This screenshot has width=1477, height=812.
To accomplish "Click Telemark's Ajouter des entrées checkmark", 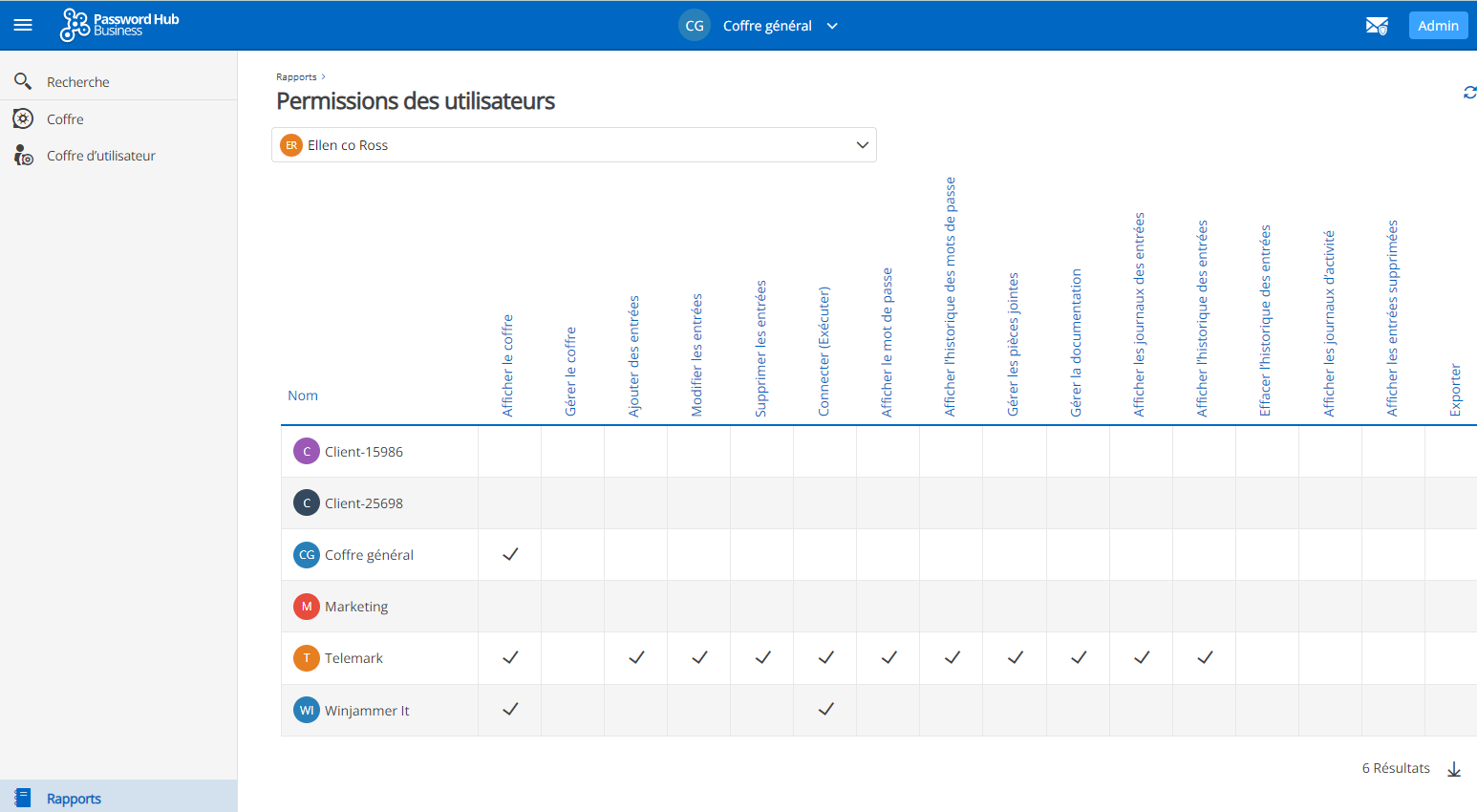I will (636, 657).
